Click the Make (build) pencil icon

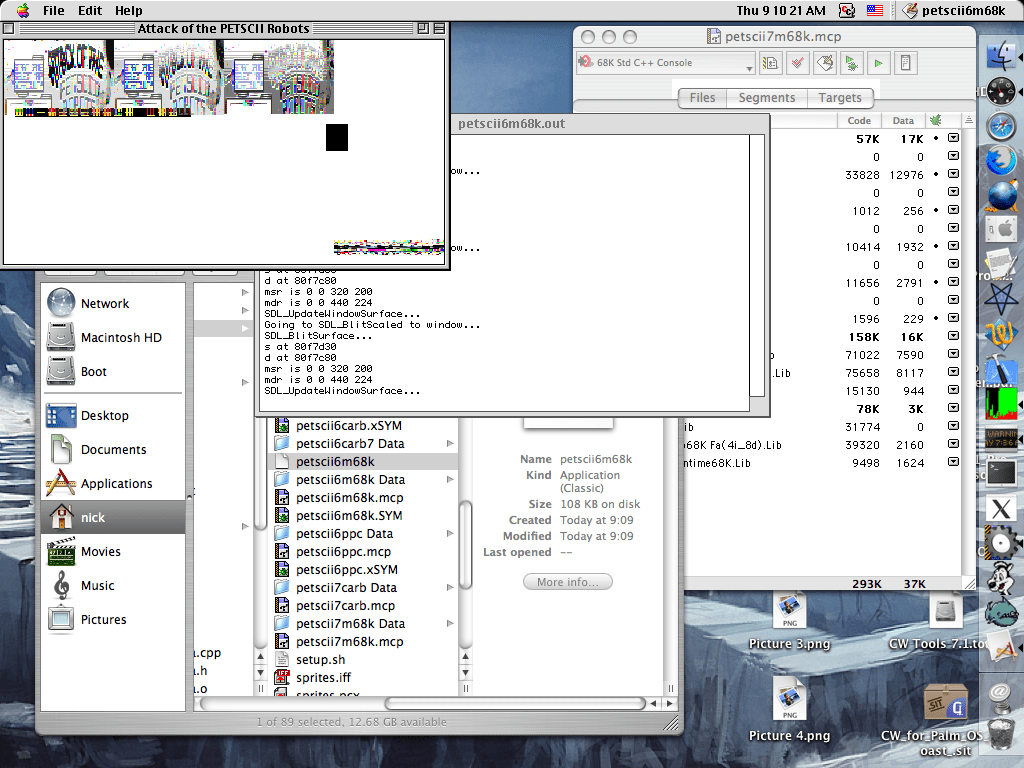pyautogui.click(x=825, y=63)
